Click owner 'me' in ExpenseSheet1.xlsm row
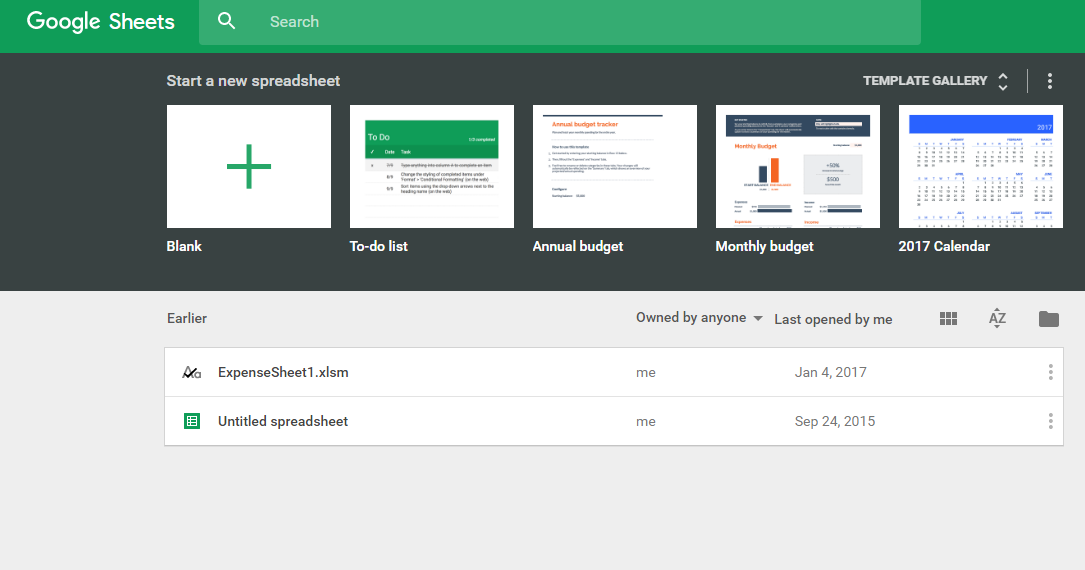This screenshot has width=1085, height=570. pos(646,373)
